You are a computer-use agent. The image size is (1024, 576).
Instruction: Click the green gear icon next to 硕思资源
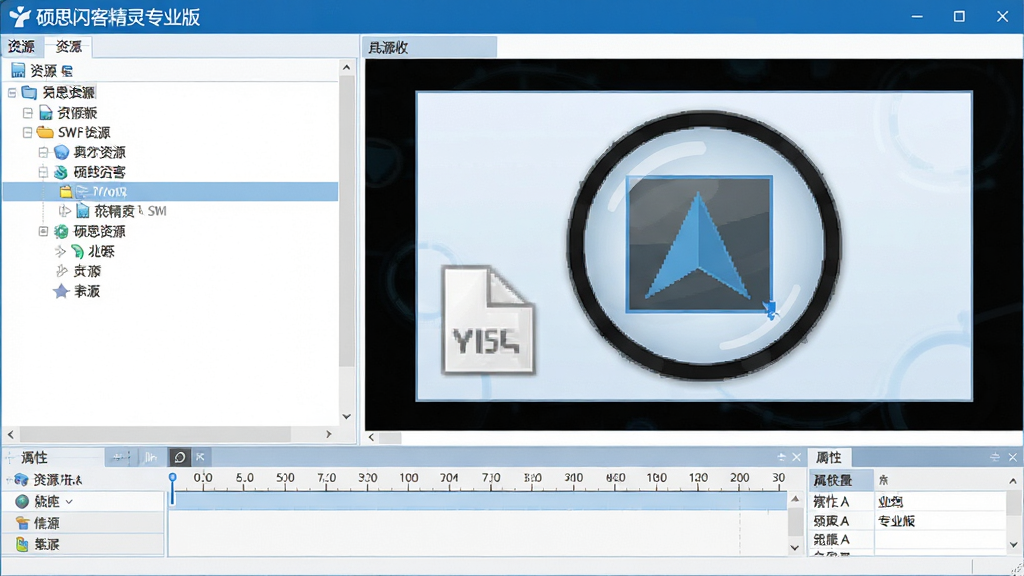pyautogui.click(x=61, y=231)
